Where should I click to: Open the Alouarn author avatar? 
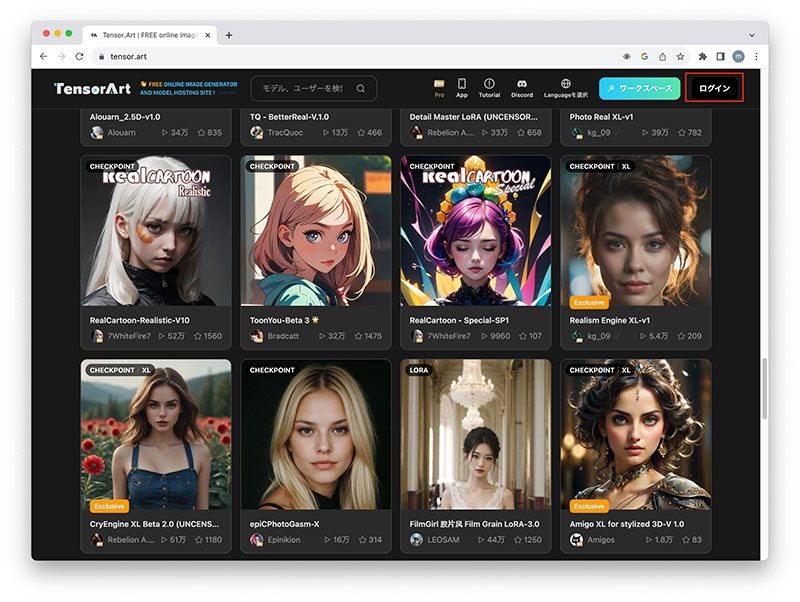96,133
